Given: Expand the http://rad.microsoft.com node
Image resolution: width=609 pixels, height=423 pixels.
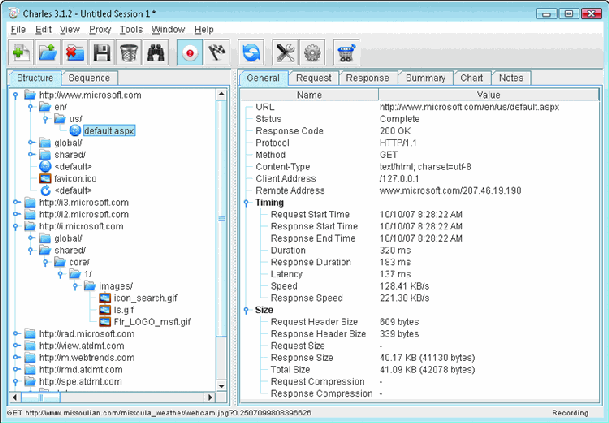Looking at the screenshot, I should (16, 334).
